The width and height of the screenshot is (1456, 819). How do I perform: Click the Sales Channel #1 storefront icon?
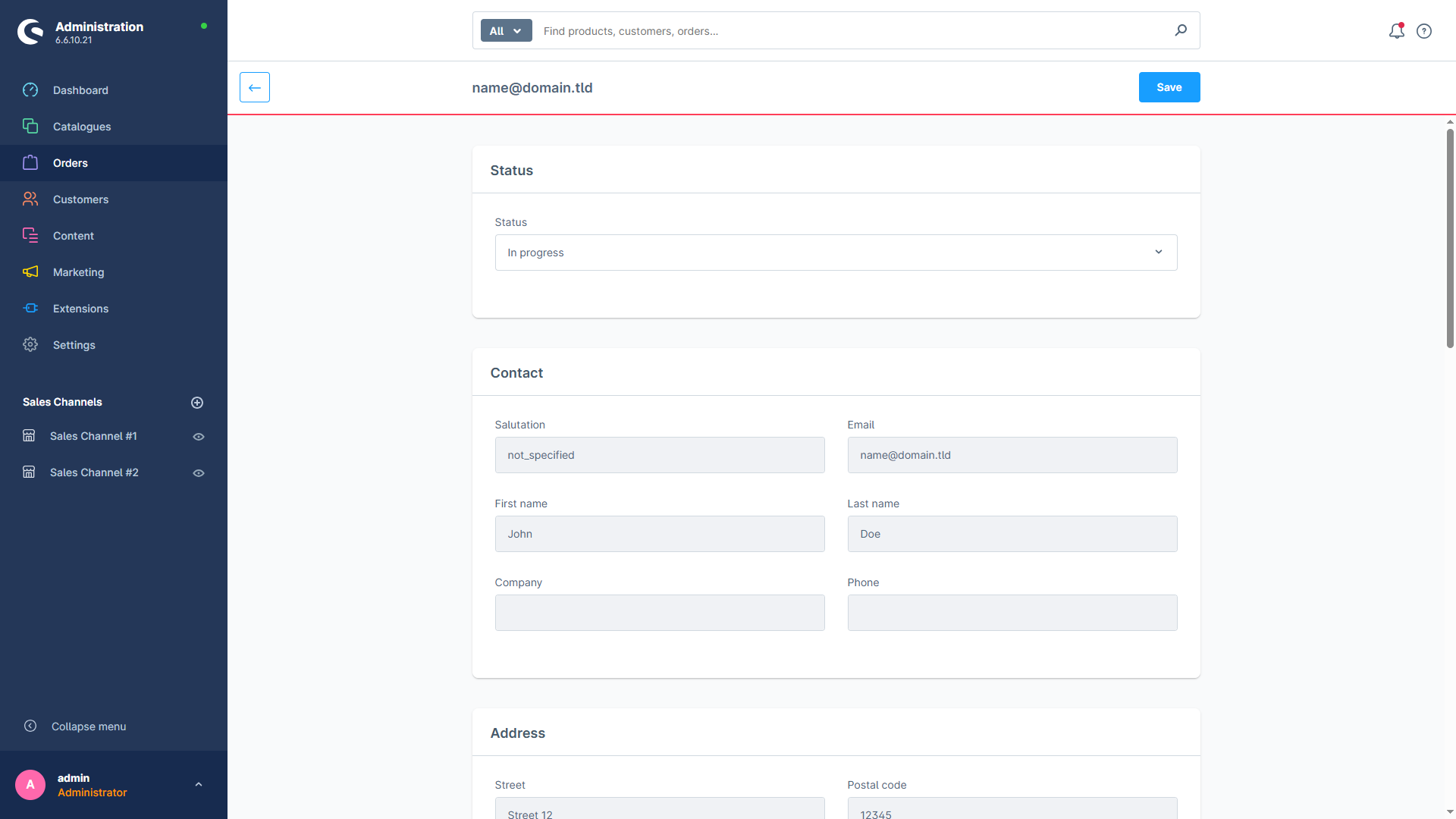click(29, 436)
